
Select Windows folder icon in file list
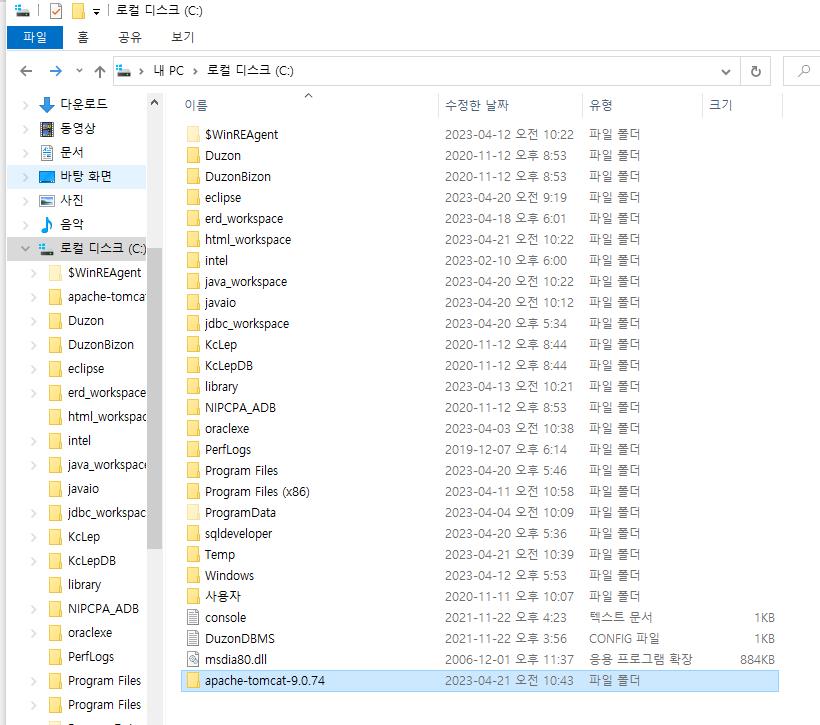click(193, 575)
